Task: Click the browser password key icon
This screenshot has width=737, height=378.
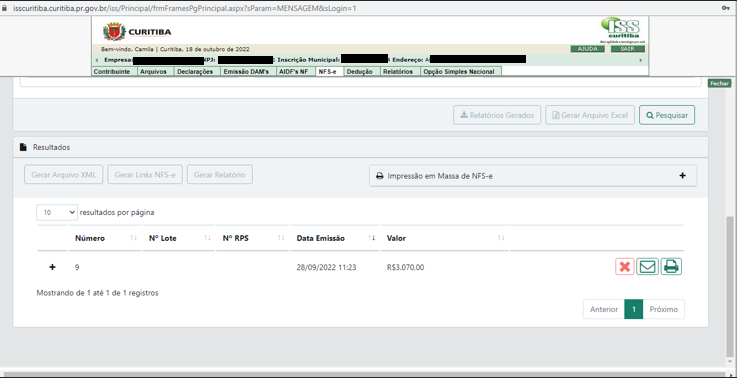Action: click(726, 8)
